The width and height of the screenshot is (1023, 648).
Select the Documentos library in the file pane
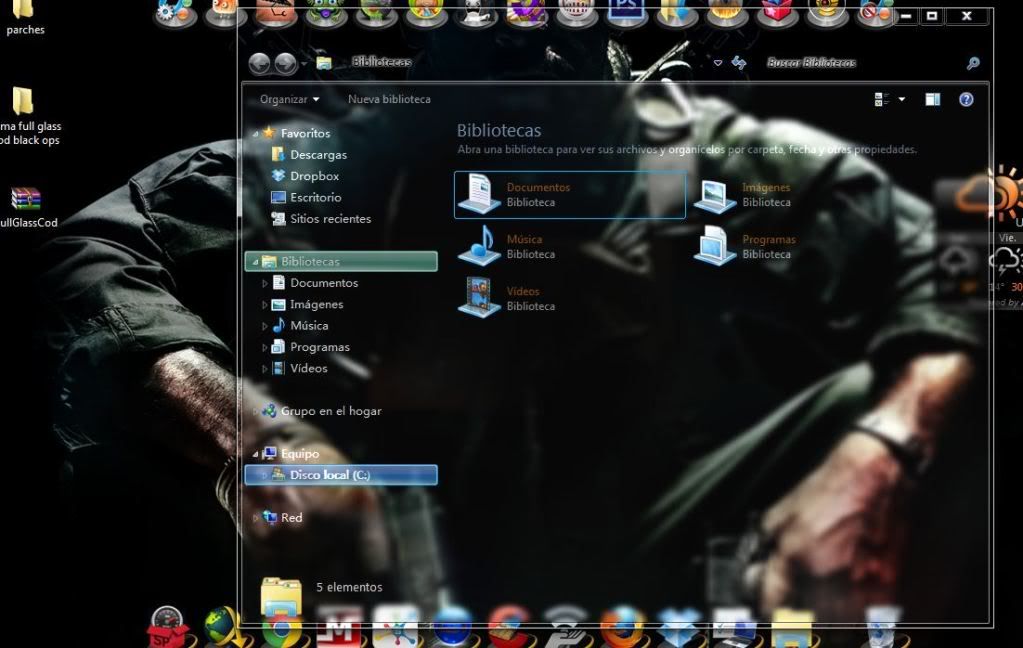570,194
